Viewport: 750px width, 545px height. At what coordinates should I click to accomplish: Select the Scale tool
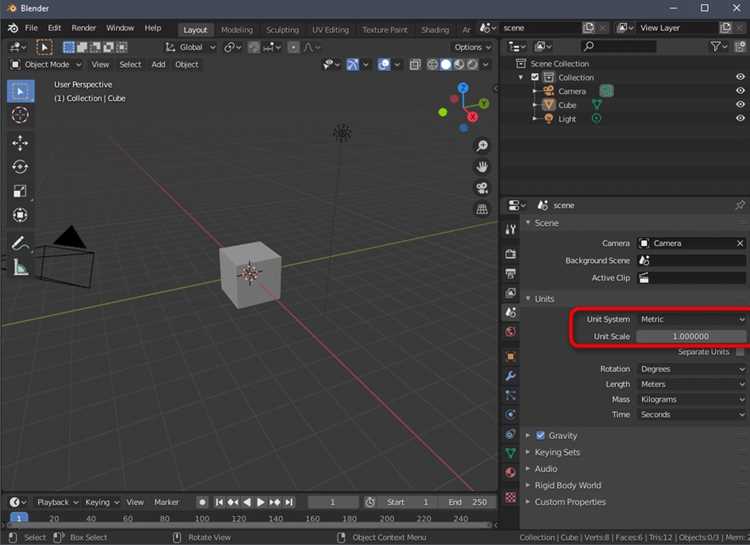[20, 191]
